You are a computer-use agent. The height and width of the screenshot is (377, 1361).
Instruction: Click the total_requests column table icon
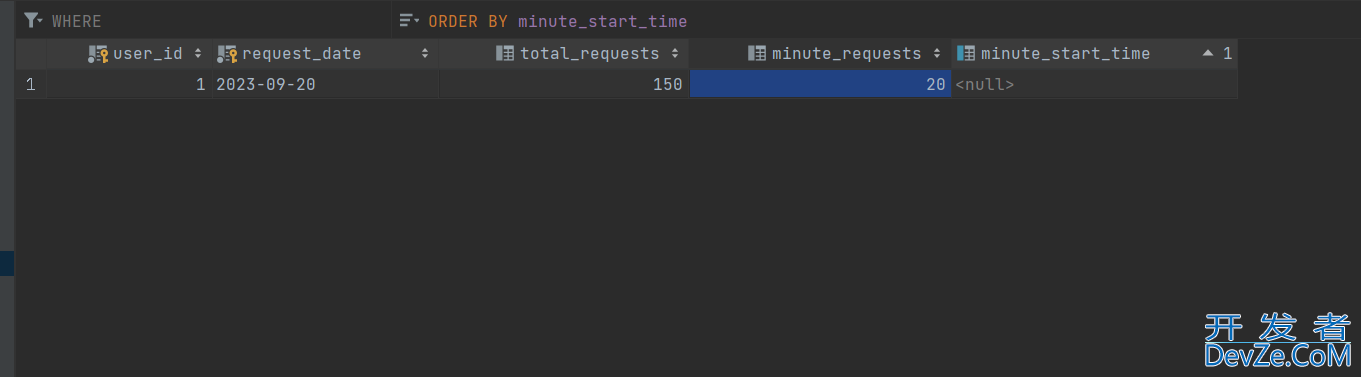505,54
